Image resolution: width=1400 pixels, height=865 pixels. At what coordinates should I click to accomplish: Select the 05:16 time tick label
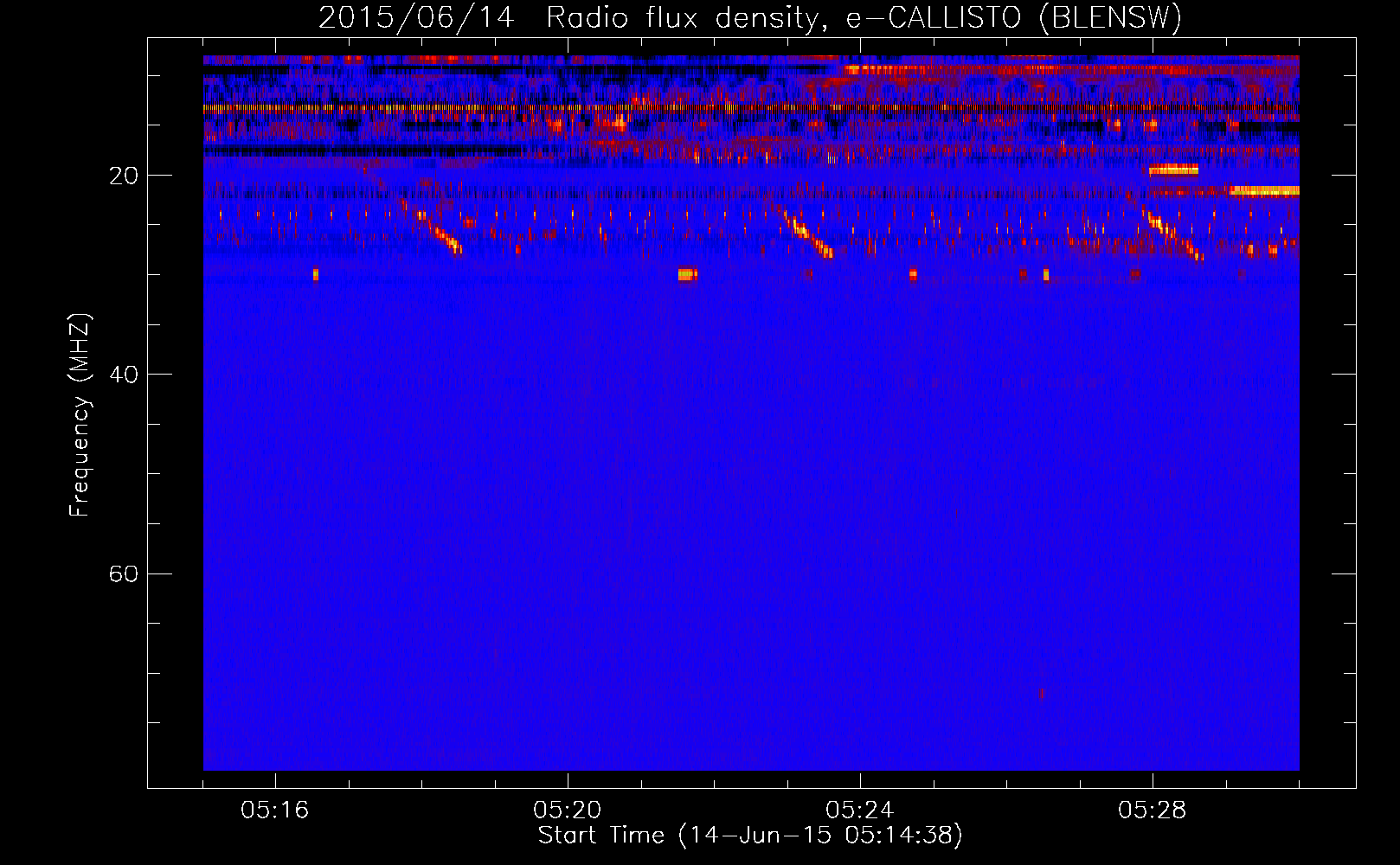(275, 811)
